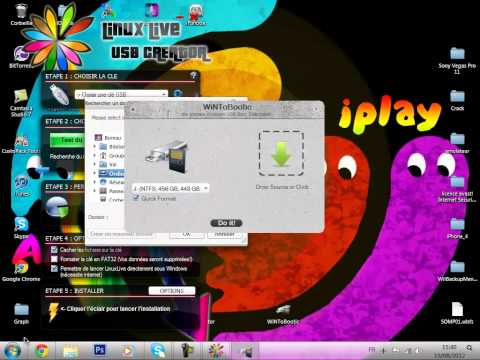Click OK in the folder browse dialog
The height and width of the screenshot is (360, 480).
pyautogui.click(x=187, y=234)
